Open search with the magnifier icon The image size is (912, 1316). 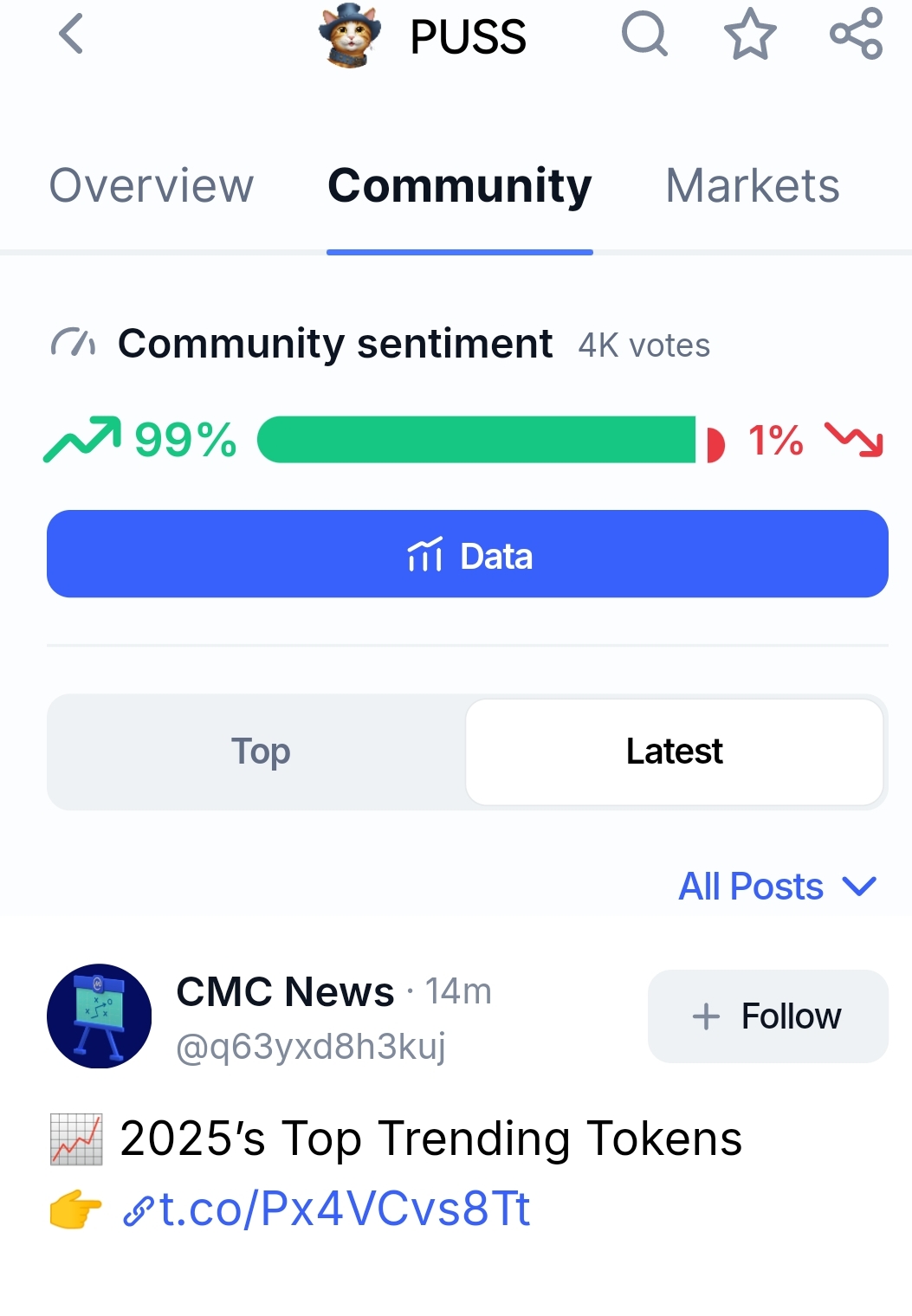(645, 35)
